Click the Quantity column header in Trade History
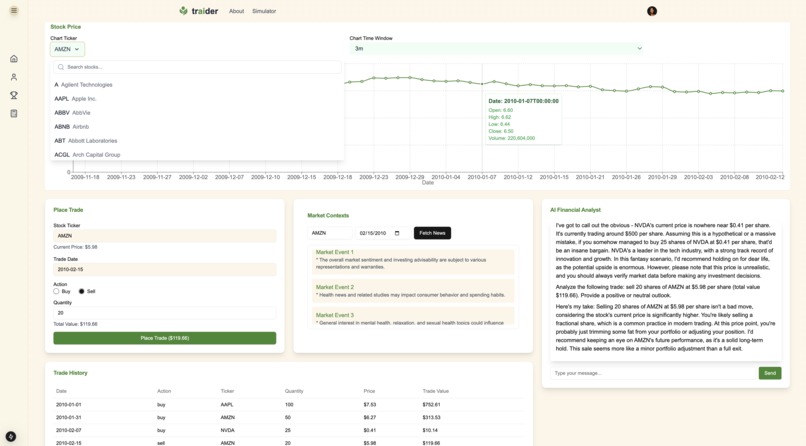Image resolution: width=806 pixels, height=446 pixels. point(294,391)
